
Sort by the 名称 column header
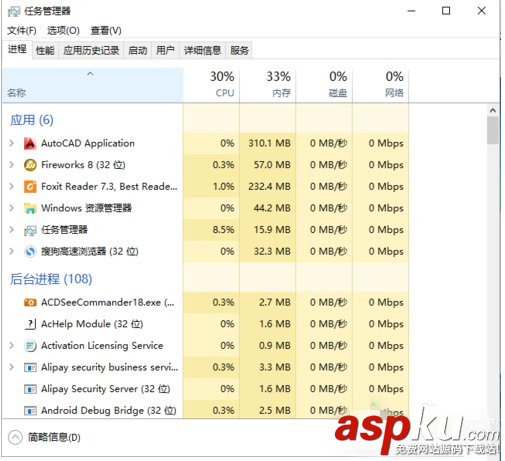click(93, 85)
